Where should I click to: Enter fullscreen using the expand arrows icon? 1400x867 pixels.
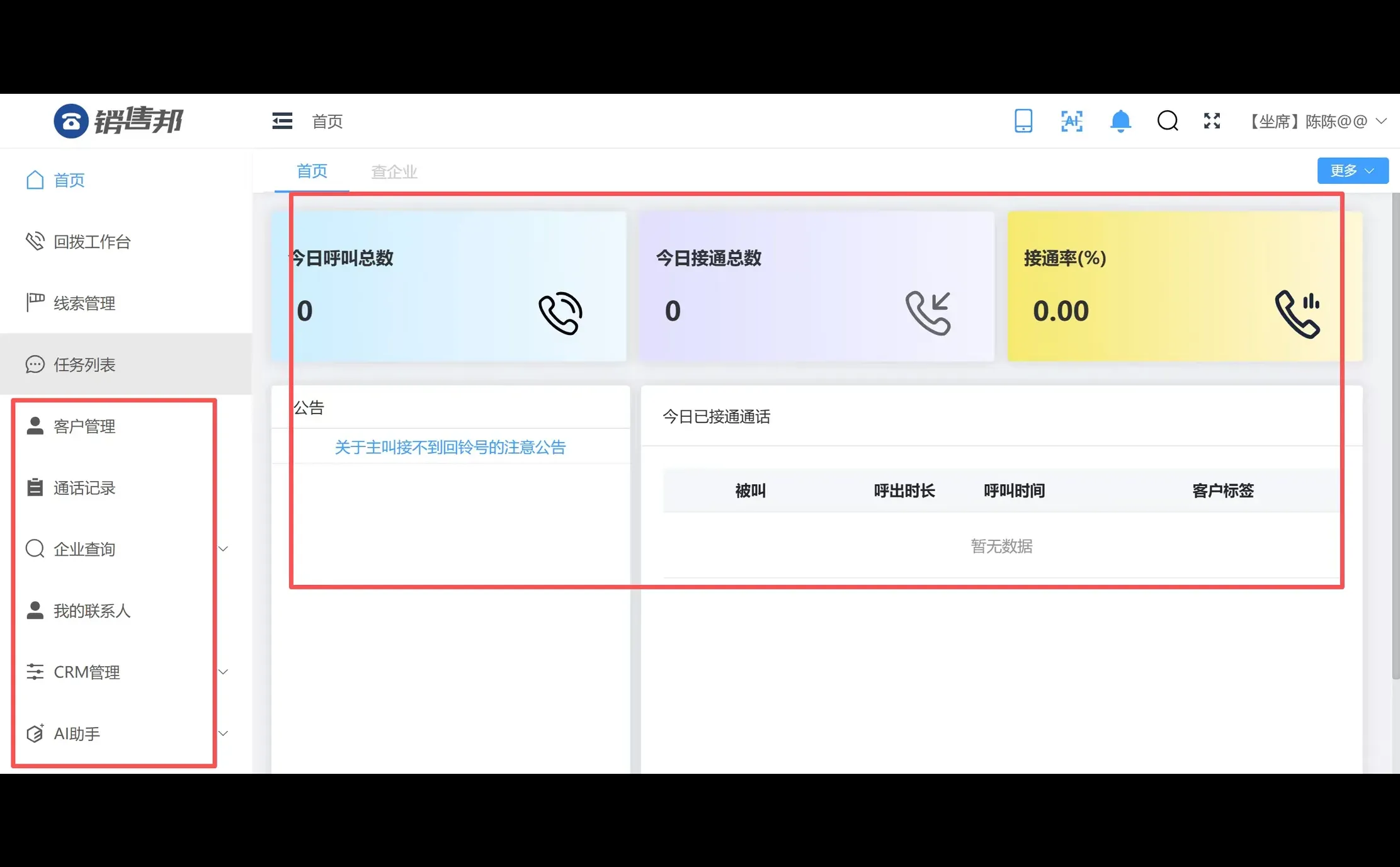click(1212, 121)
